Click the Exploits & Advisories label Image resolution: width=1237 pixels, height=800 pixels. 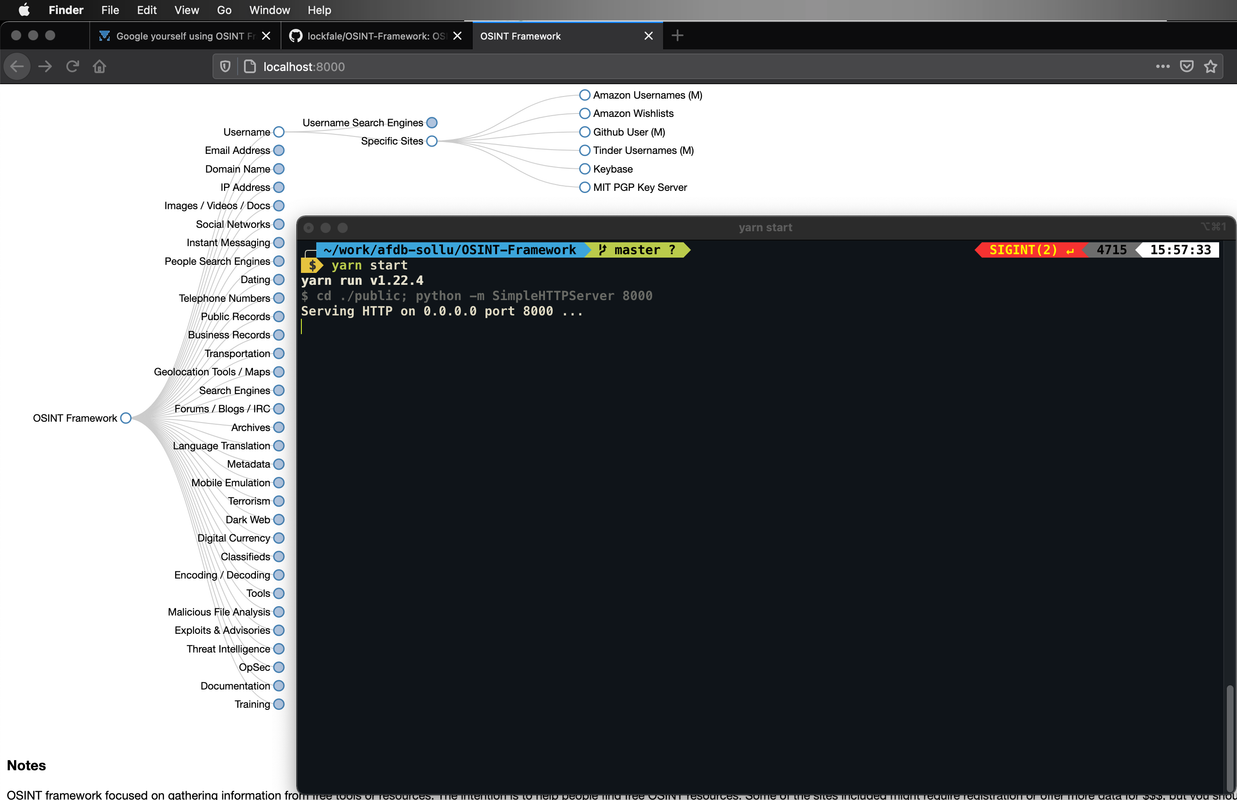(222, 630)
